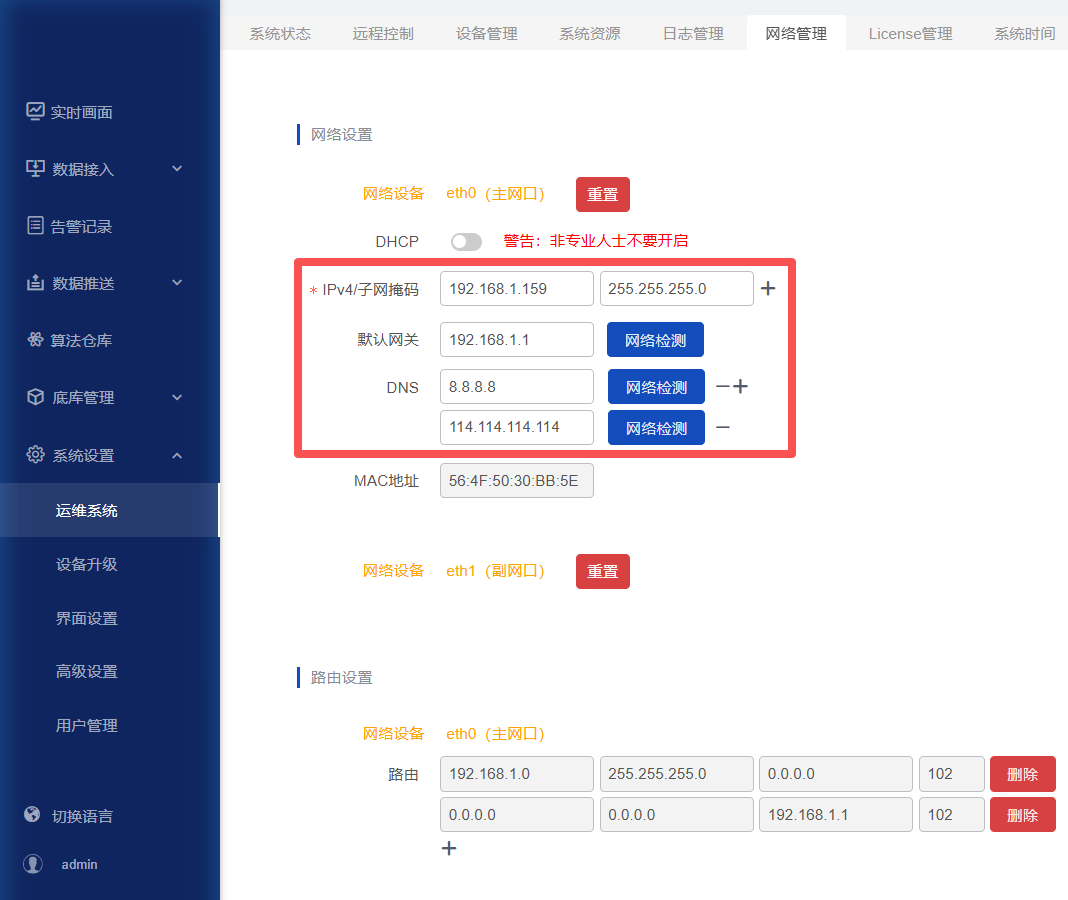Image resolution: width=1068 pixels, height=900 pixels.
Task: Switch to the License管理 tab
Action: click(x=910, y=33)
